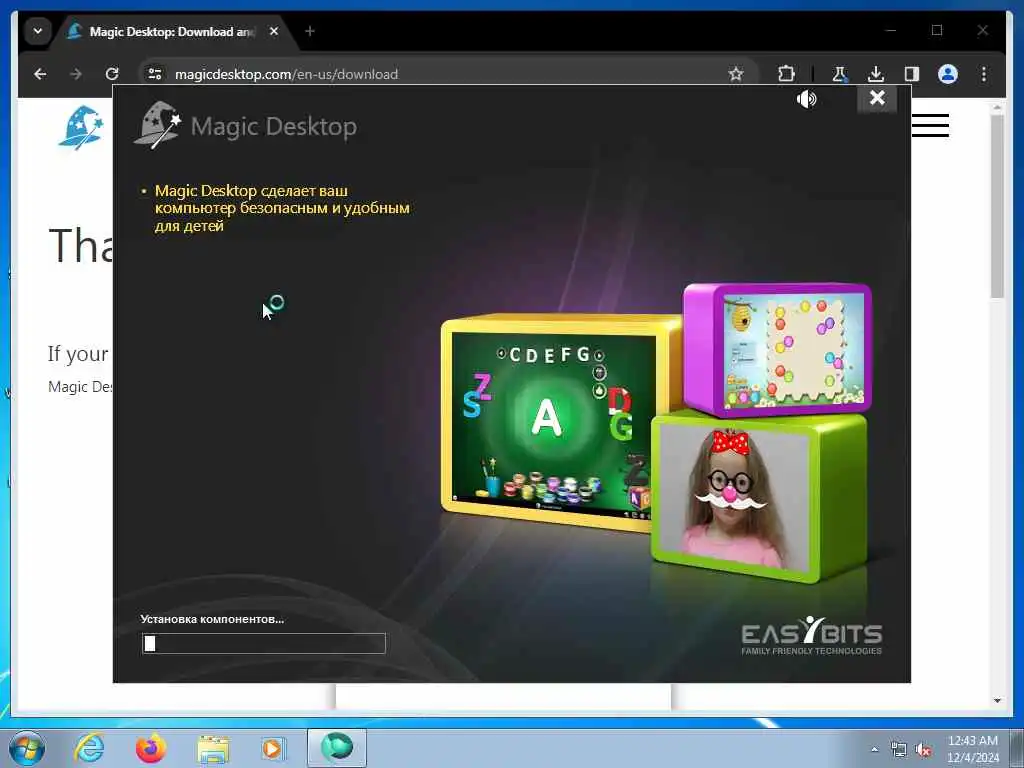Click the 'Установка компонентов...' status text

tap(212, 619)
